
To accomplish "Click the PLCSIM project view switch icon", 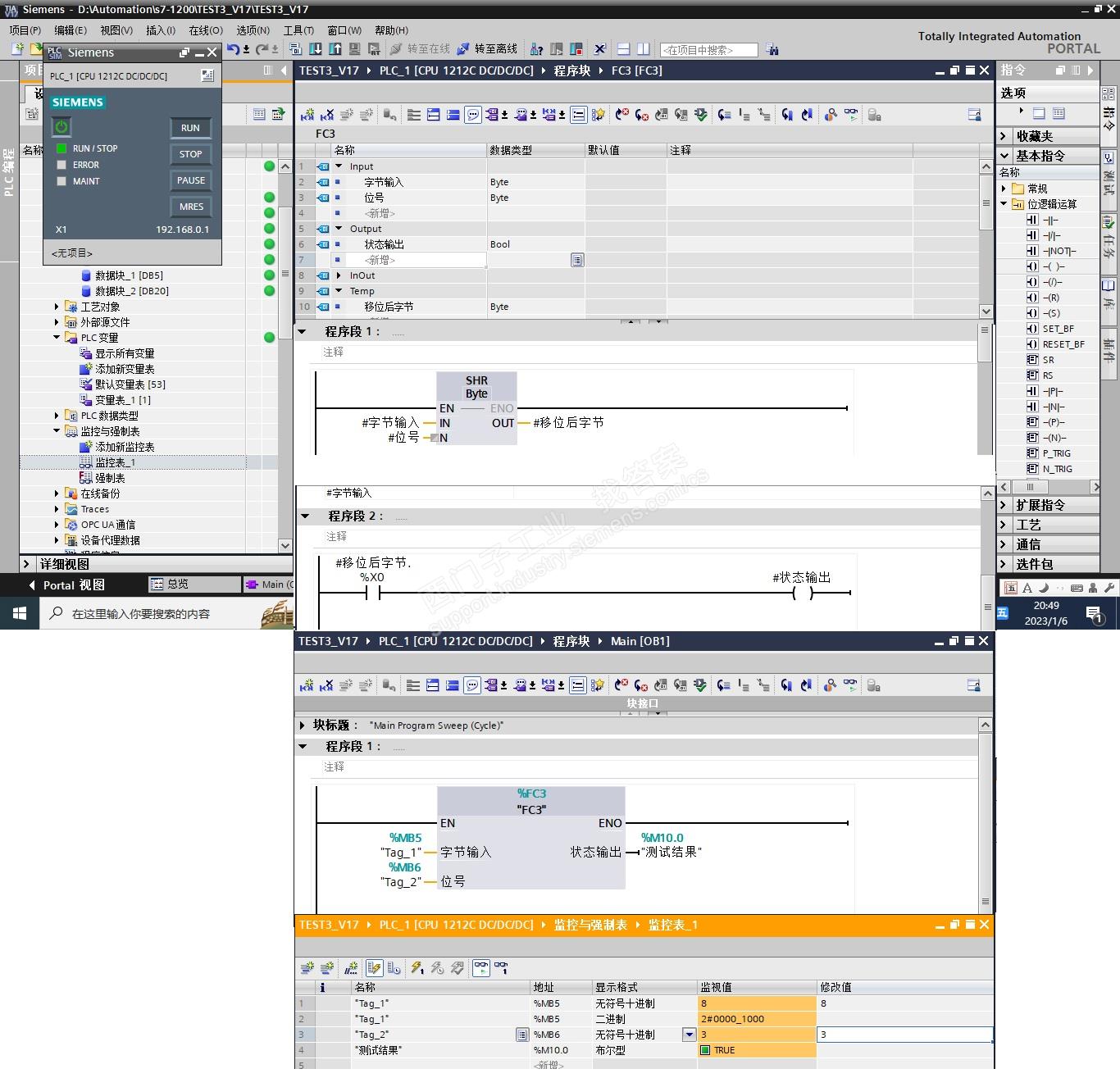I will [x=207, y=75].
